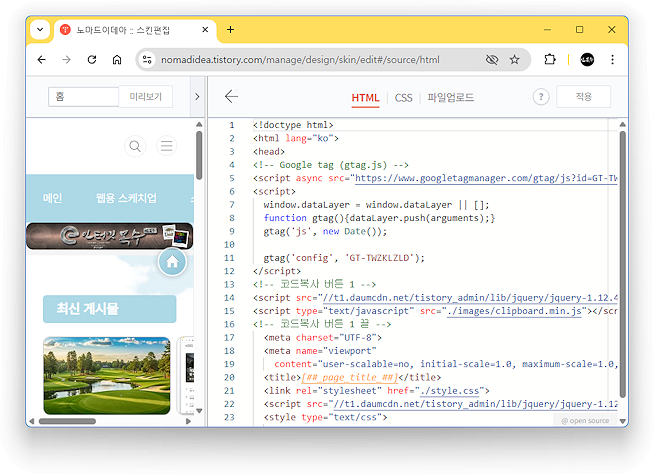Reload the current page
654x475 pixels.
(92, 60)
